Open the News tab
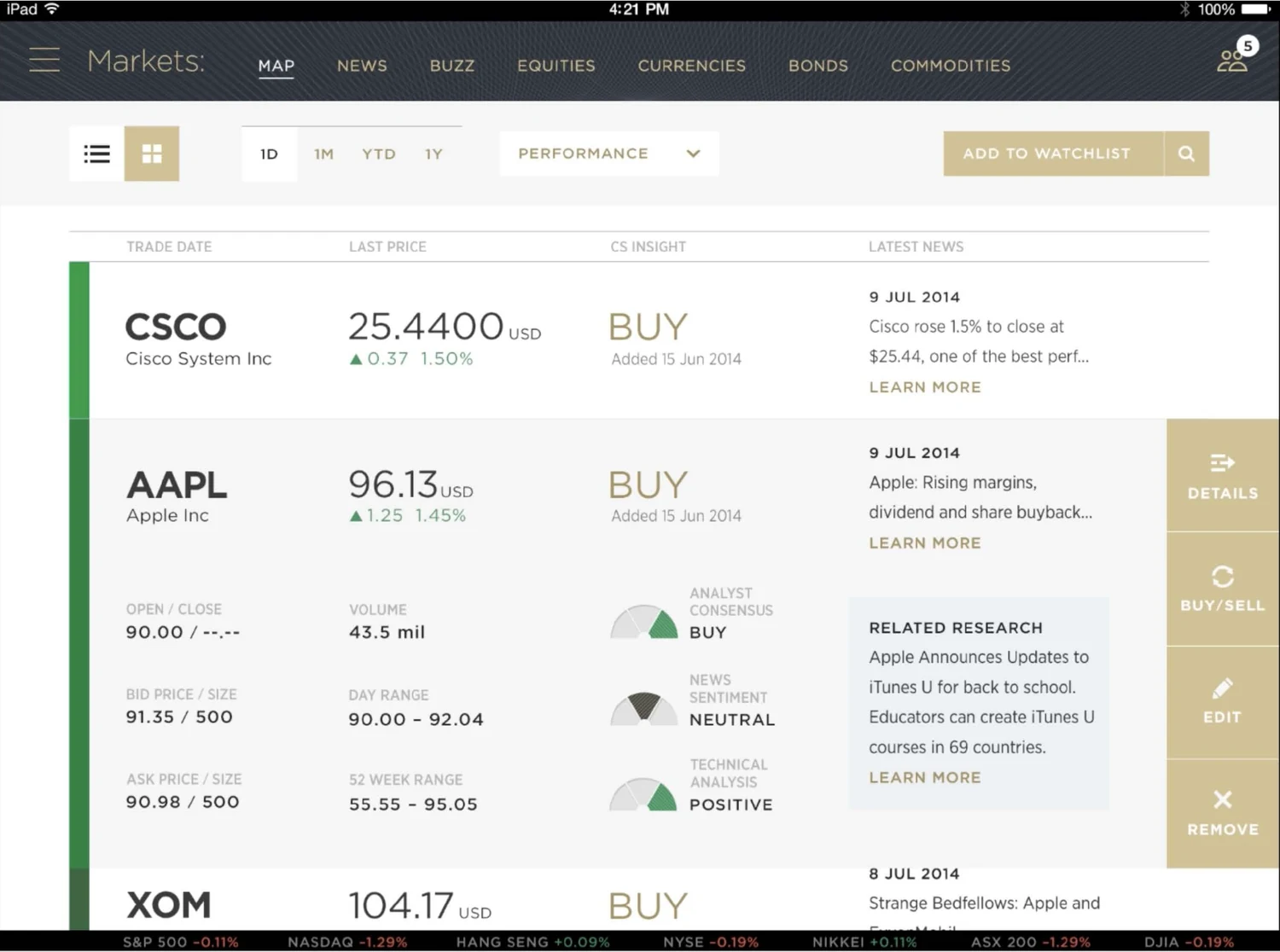 pos(362,66)
